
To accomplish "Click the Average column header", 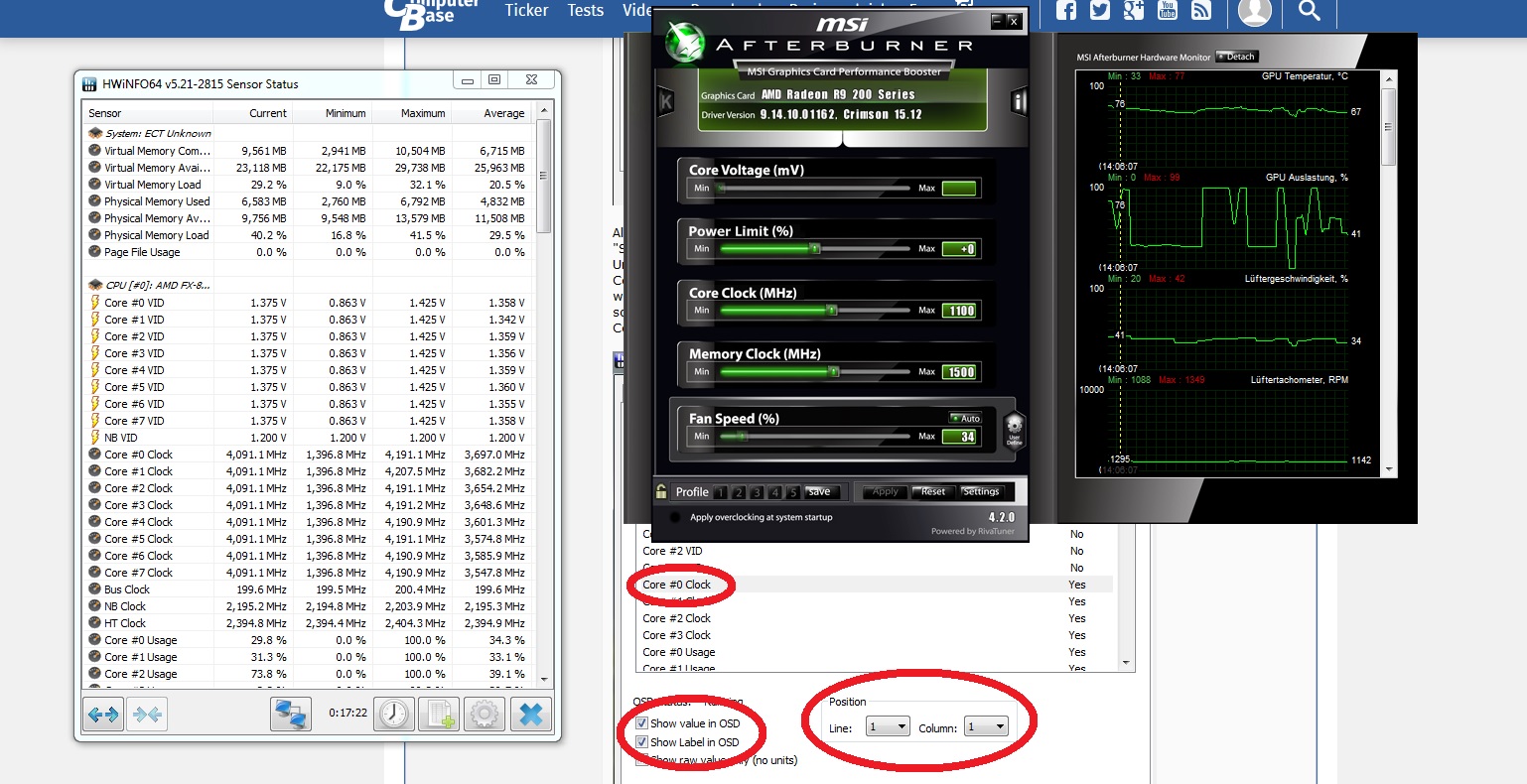I will tap(491, 113).
